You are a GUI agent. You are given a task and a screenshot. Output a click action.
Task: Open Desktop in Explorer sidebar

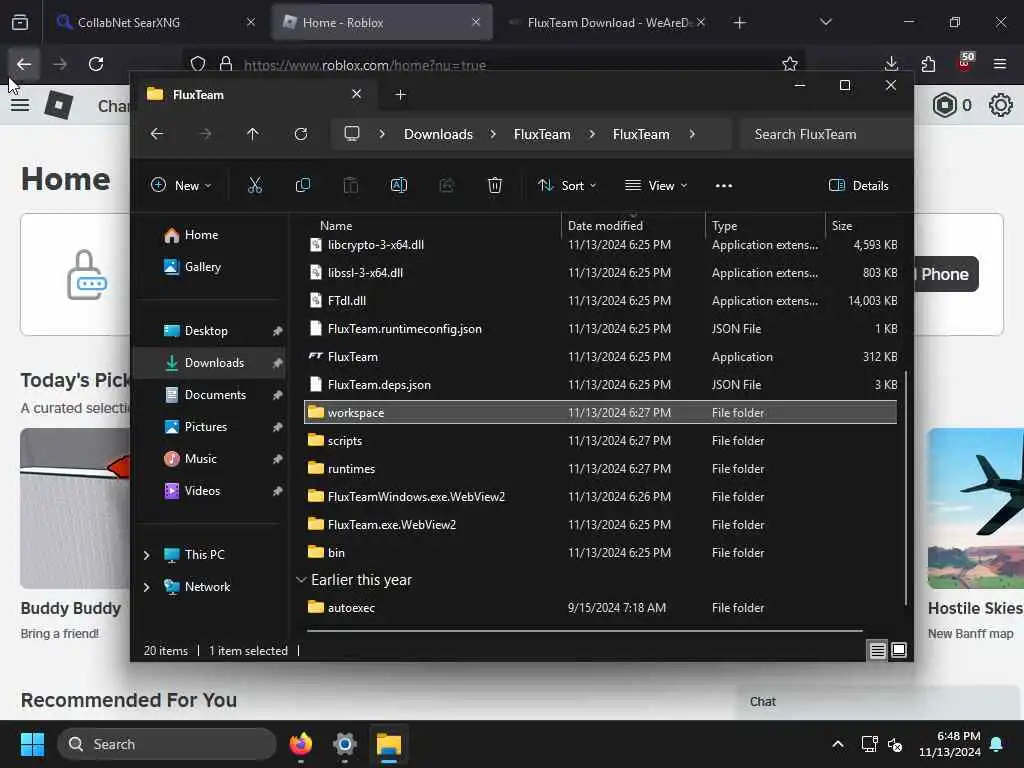click(209, 330)
